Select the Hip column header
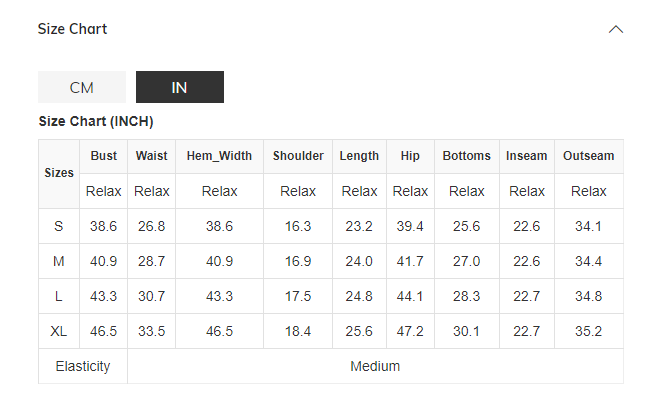This screenshot has width=656, height=412. tap(410, 156)
